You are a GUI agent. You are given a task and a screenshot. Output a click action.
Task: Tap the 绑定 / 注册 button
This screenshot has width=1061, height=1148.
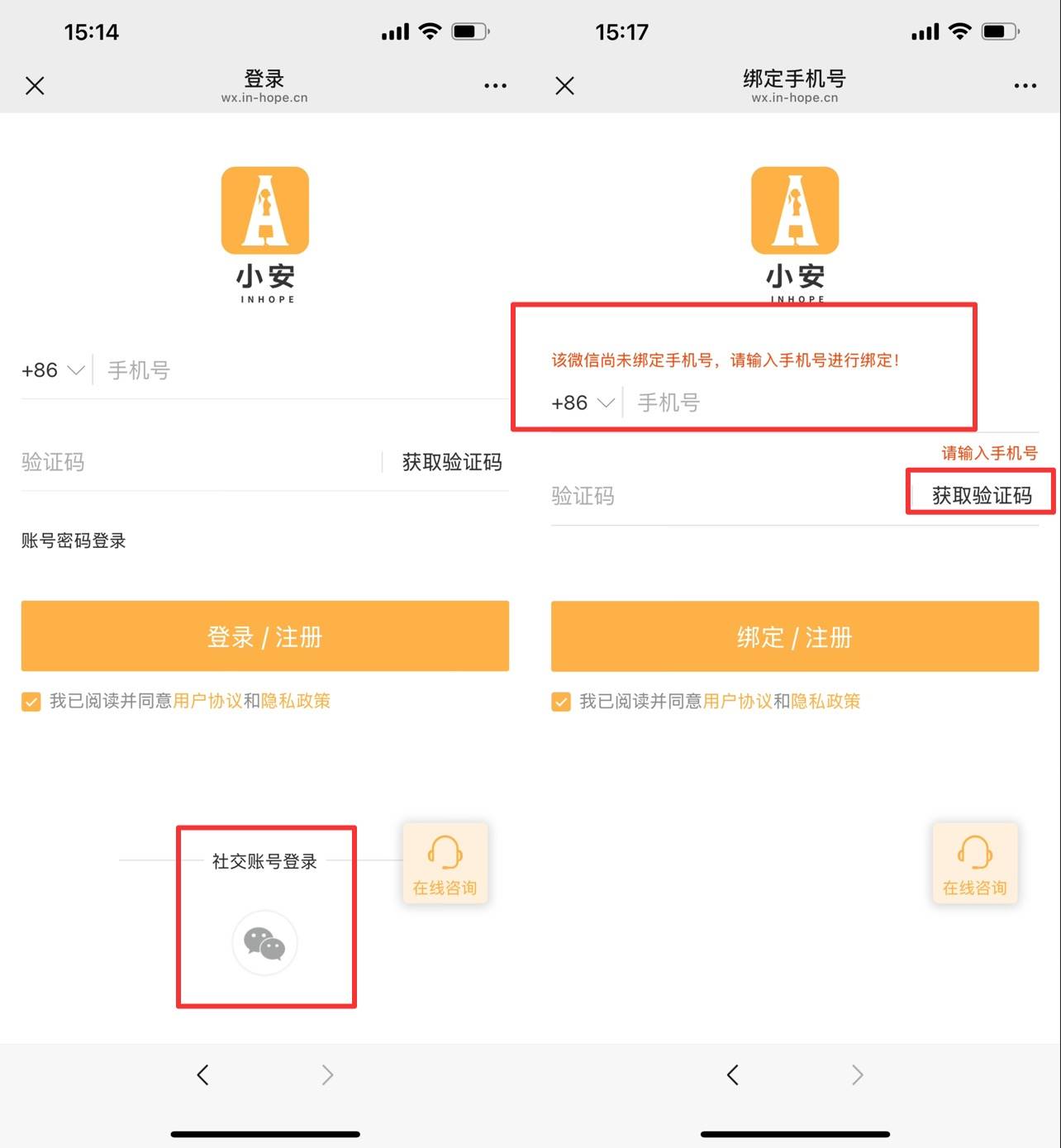(x=795, y=636)
